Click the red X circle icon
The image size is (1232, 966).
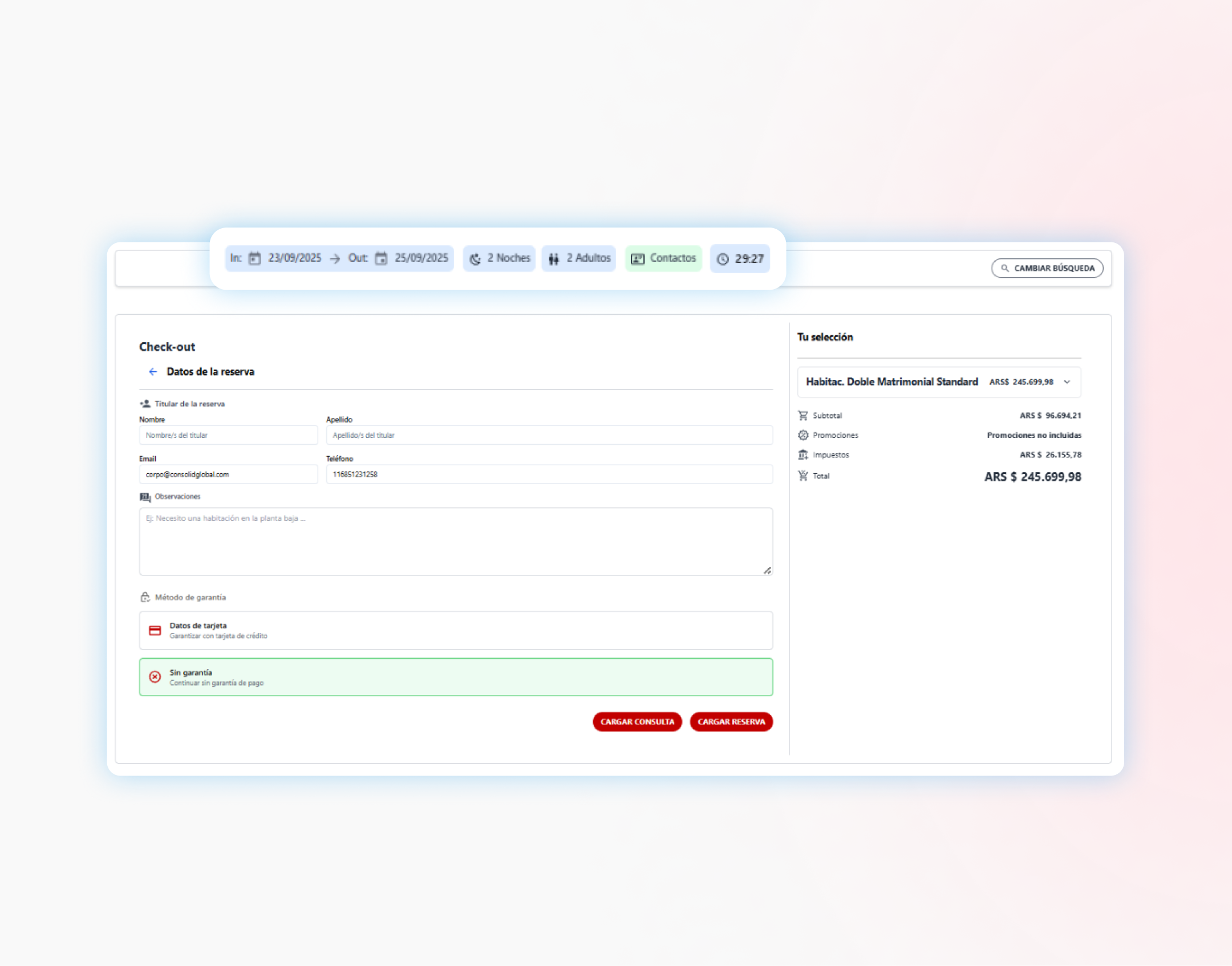(x=155, y=677)
